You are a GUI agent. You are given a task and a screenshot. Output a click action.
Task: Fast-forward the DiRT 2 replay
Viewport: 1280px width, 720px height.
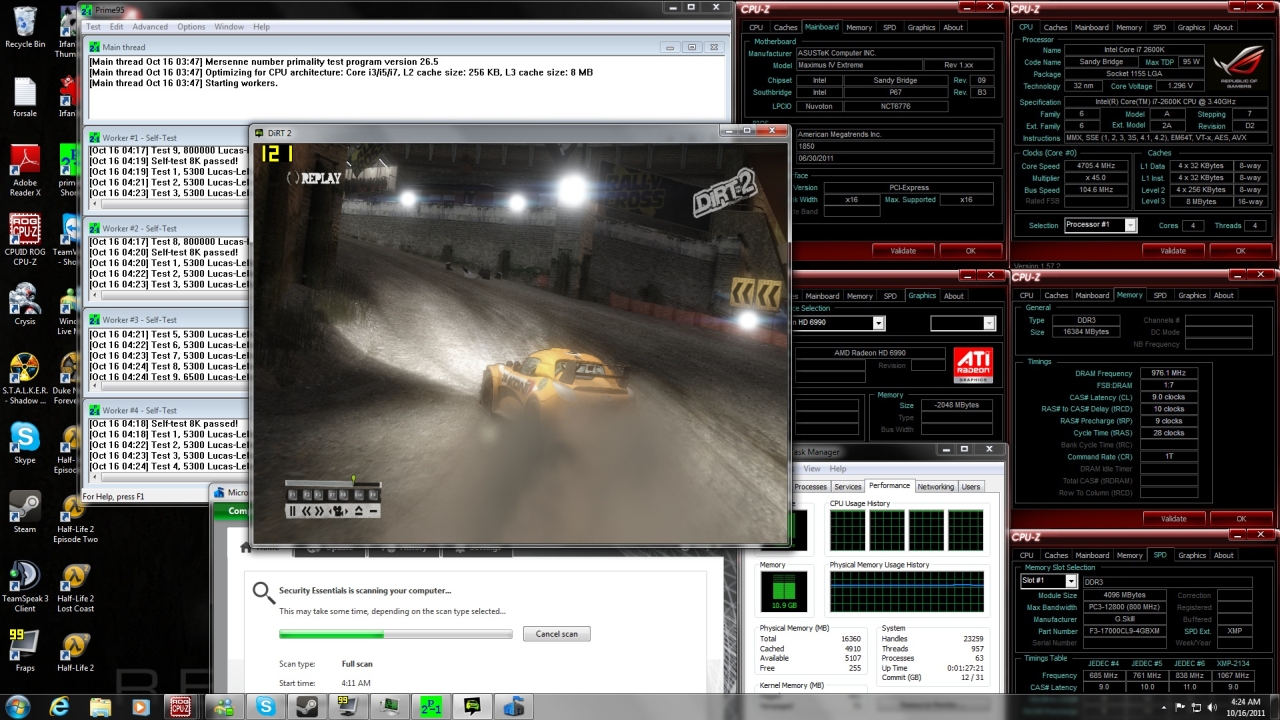(320, 511)
